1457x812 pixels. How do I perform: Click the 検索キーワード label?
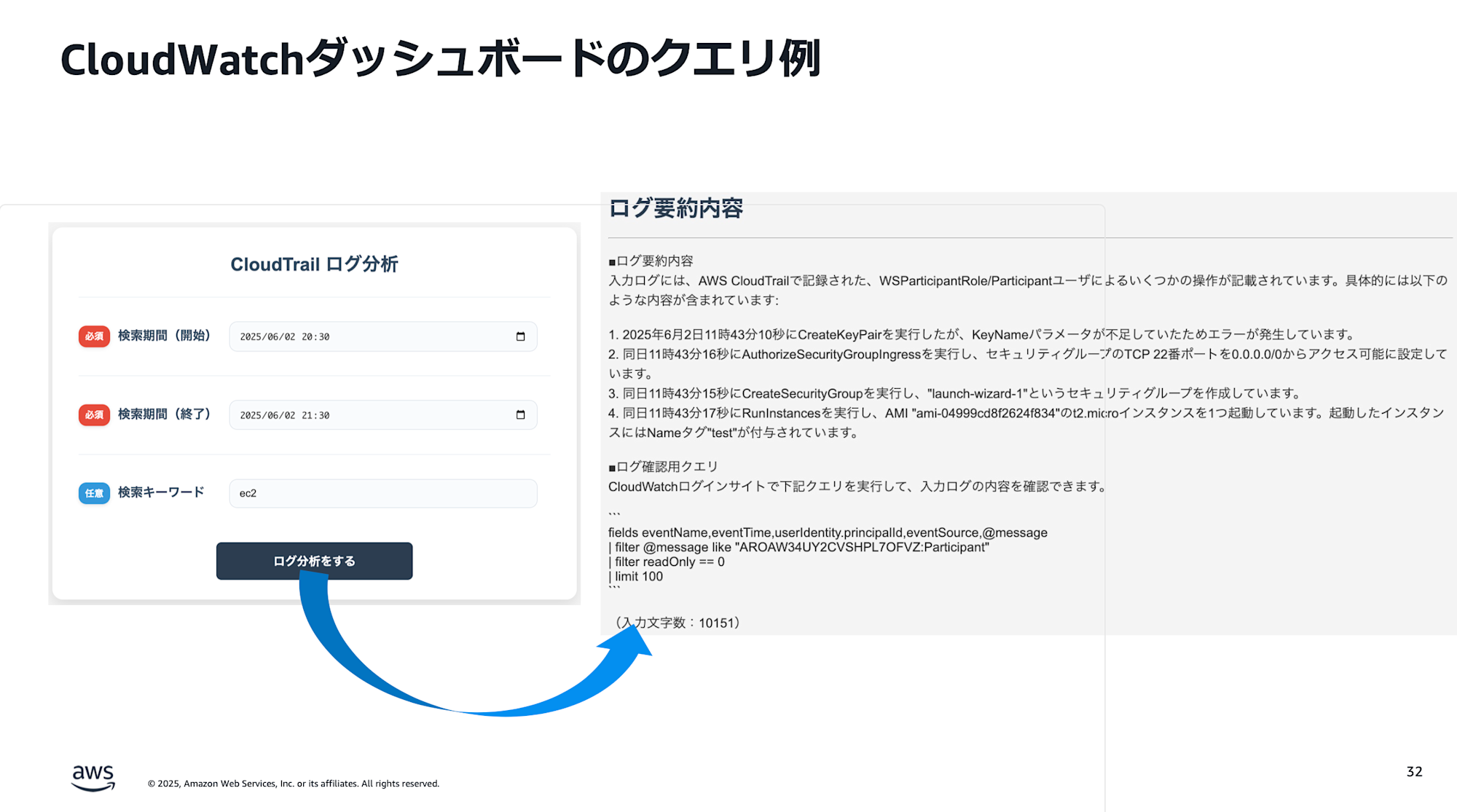point(161,492)
